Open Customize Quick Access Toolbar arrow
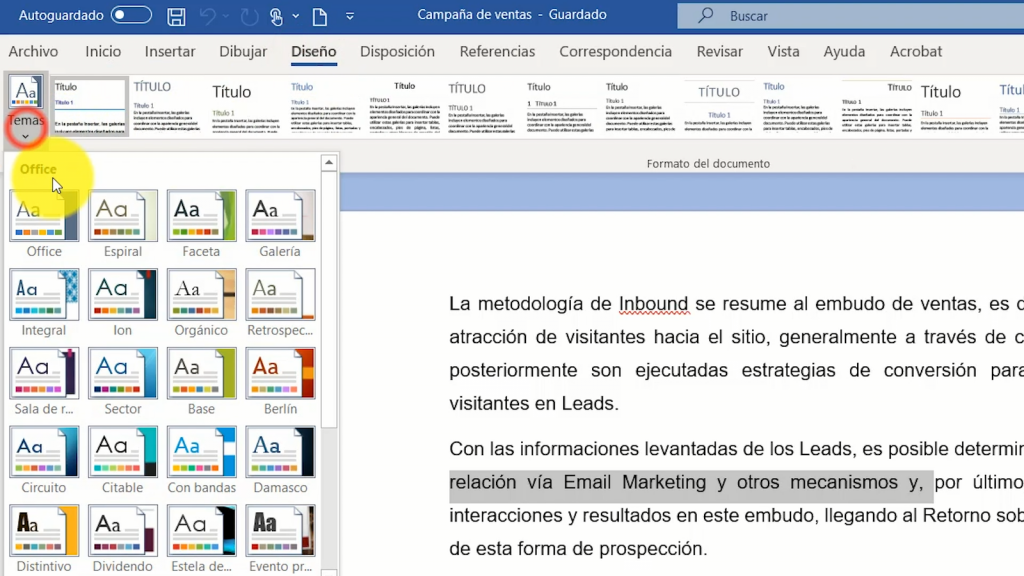Viewport: 1024px width, 576px height. (350, 16)
